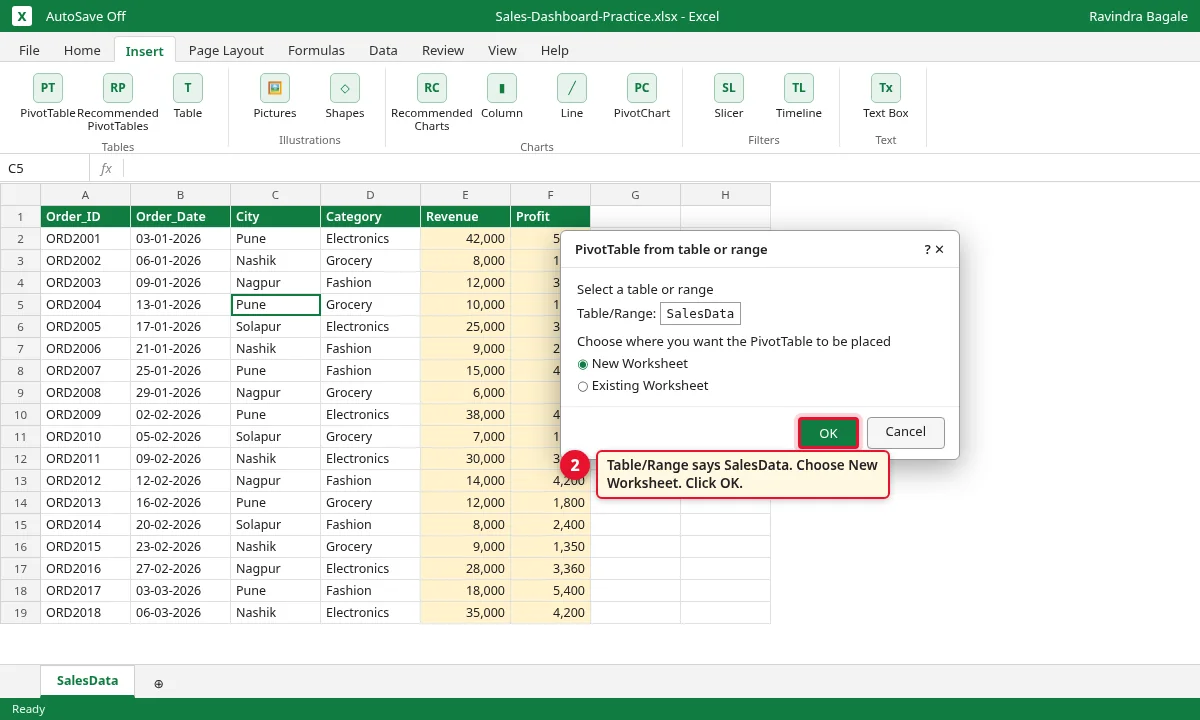Click the Nagpur cell in row 4
This screenshot has width=1200, height=720.
pyautogui.click(x=275, y=282)
